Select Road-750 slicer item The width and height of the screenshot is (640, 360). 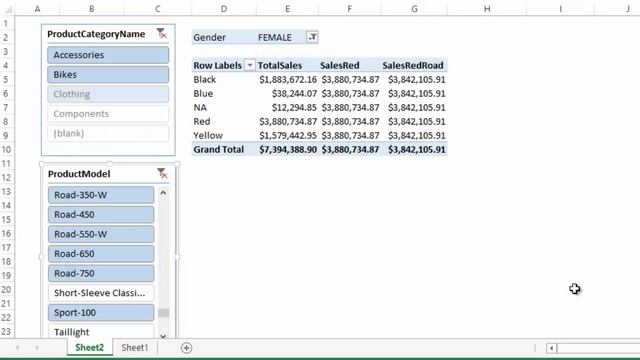tap(101, 273)
